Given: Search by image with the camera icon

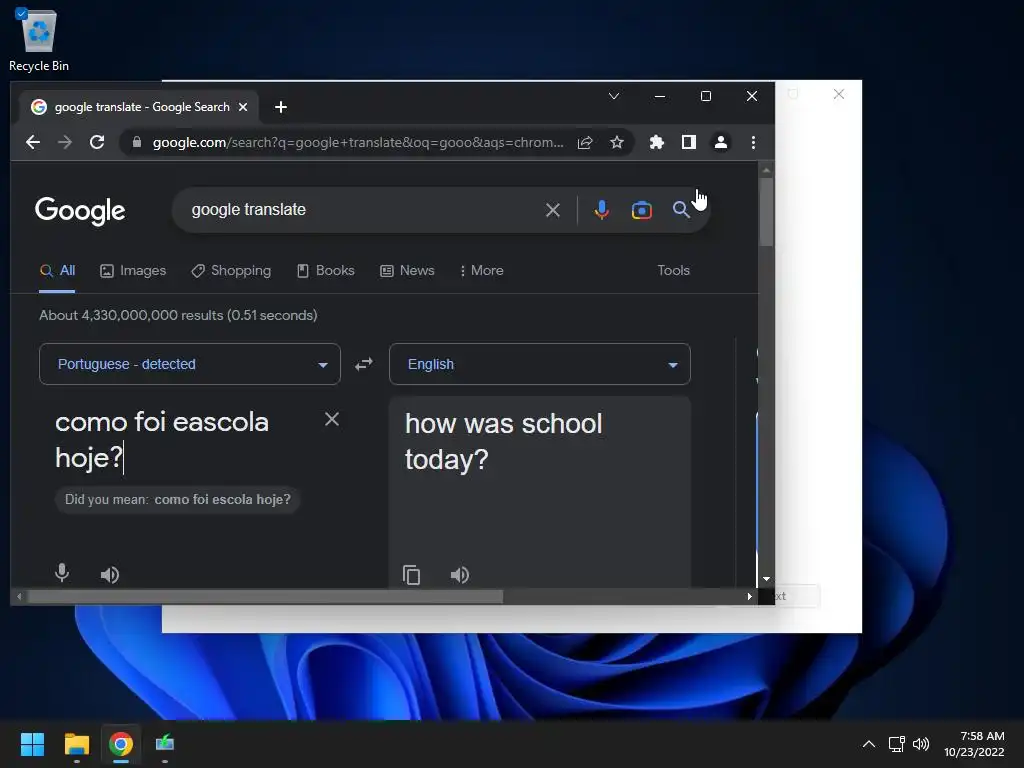Looking at the screenshot, I should tap(641, 210).
